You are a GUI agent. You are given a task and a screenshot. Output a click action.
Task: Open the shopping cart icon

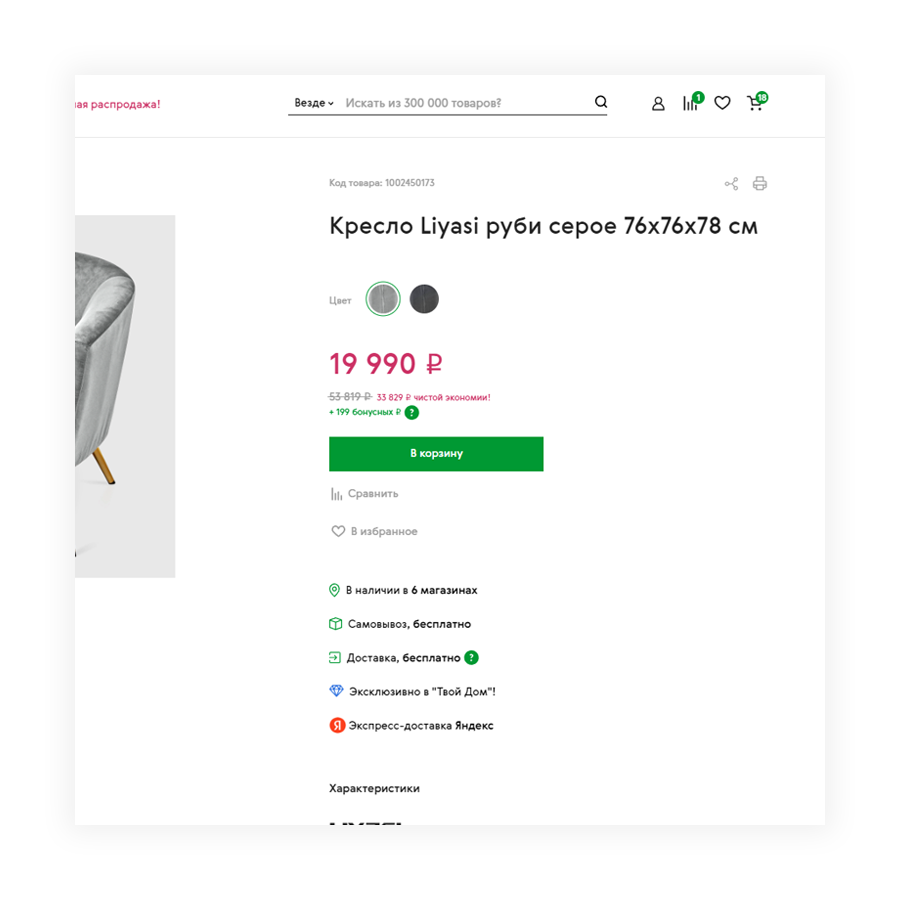(755, 103)
